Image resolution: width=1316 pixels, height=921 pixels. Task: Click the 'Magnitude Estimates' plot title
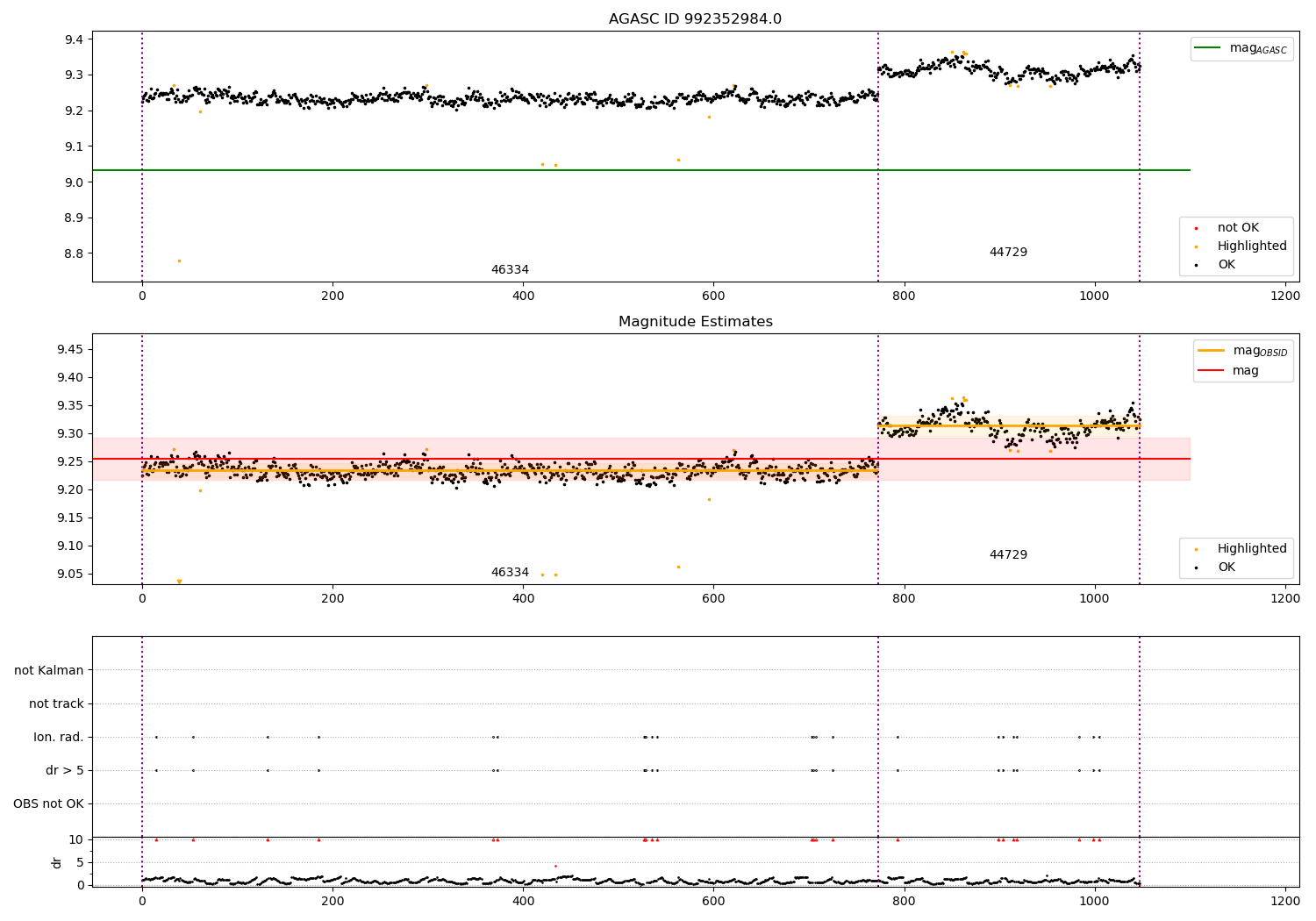pos(695,322)
